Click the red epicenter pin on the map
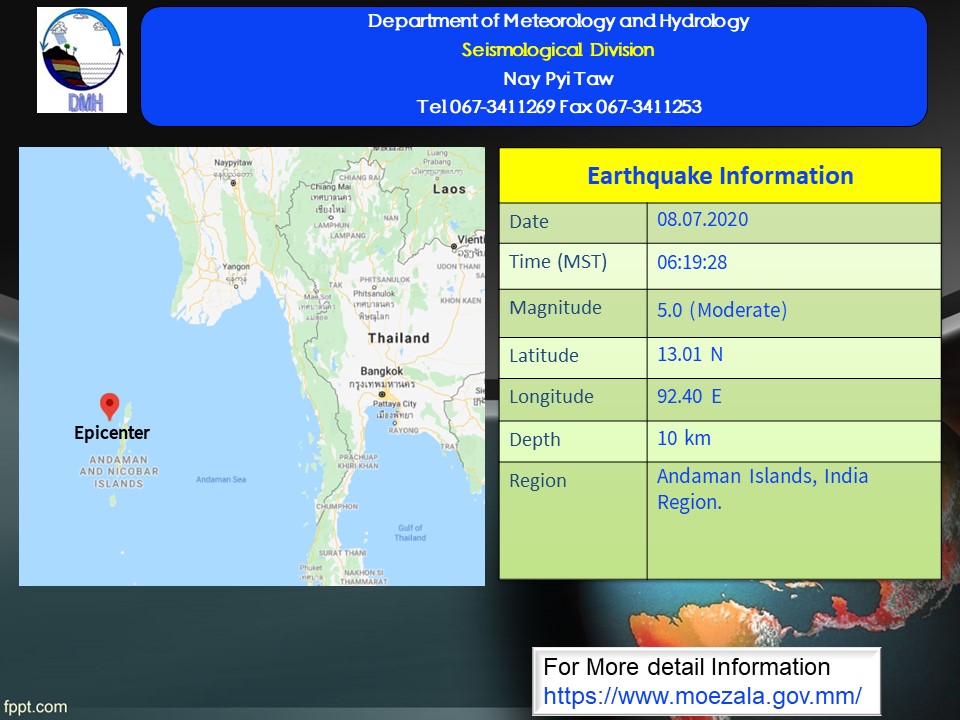The width and height of the screenshot is (960, 720). [x=110, y=405]
